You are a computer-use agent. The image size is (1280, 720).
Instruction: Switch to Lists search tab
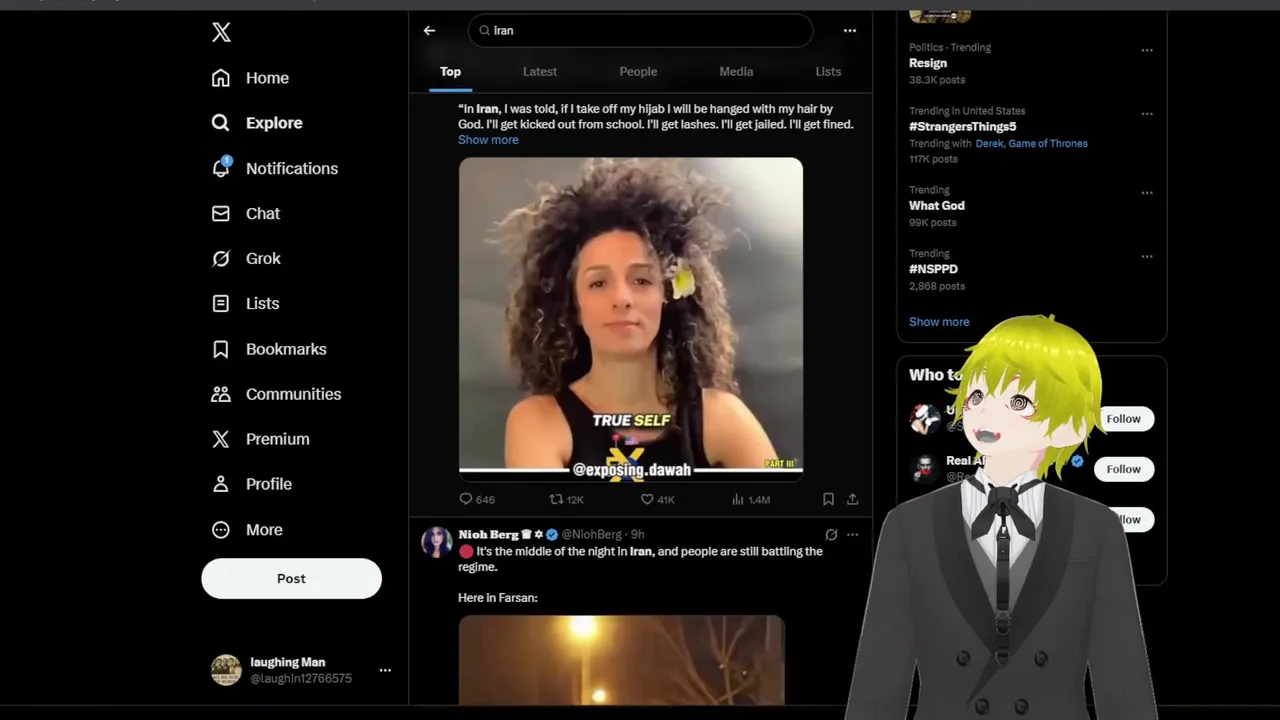pyautogui.click(x=828, y=72)
